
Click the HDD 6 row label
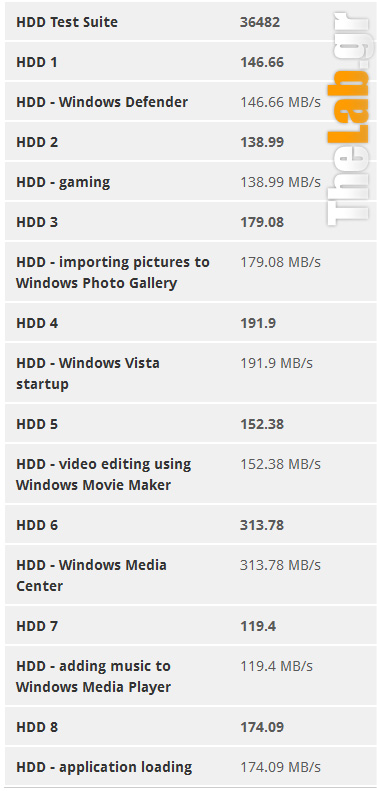[x=37, y=526]
